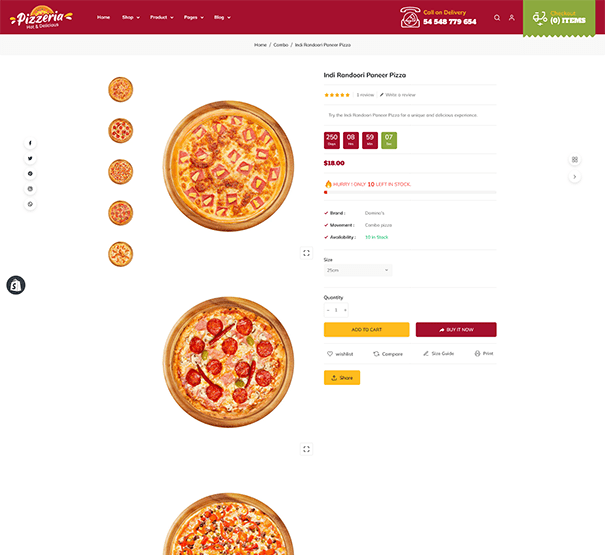Viewport: 605px width, 555px height.
Task: Open the Blog menu item
Action: click(x=221, y=17)
